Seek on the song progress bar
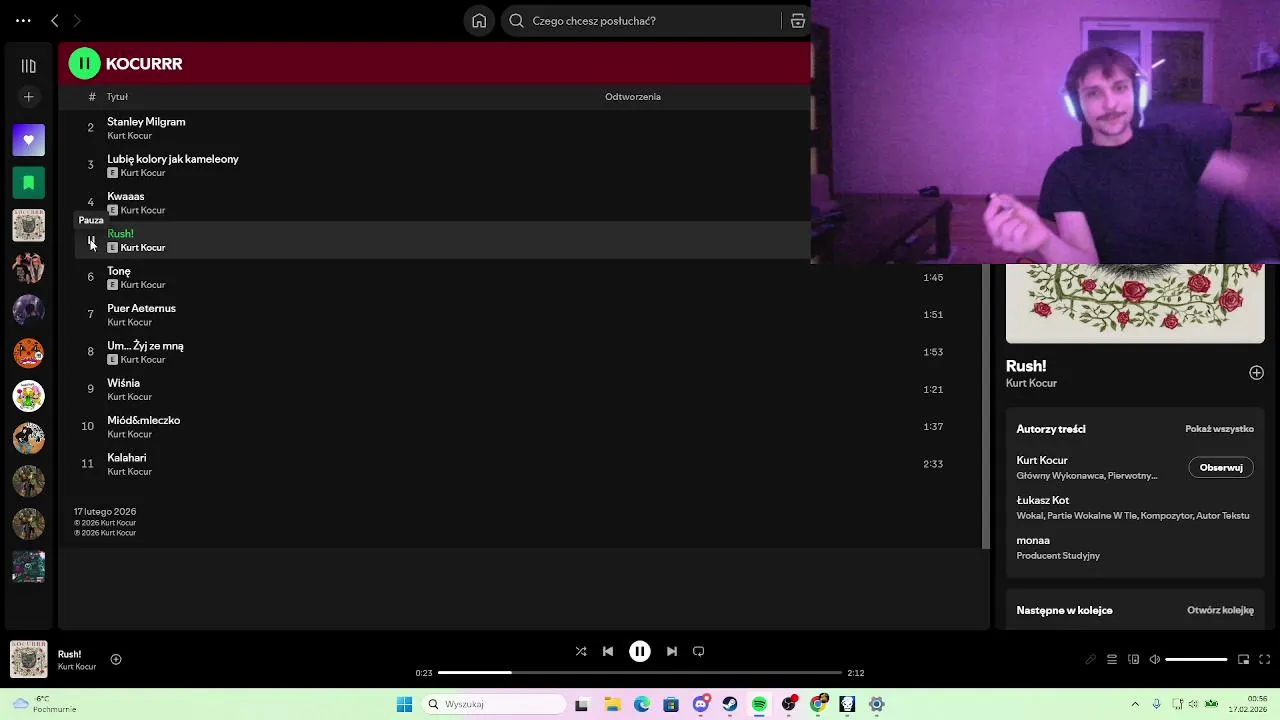 pos(640,673)
